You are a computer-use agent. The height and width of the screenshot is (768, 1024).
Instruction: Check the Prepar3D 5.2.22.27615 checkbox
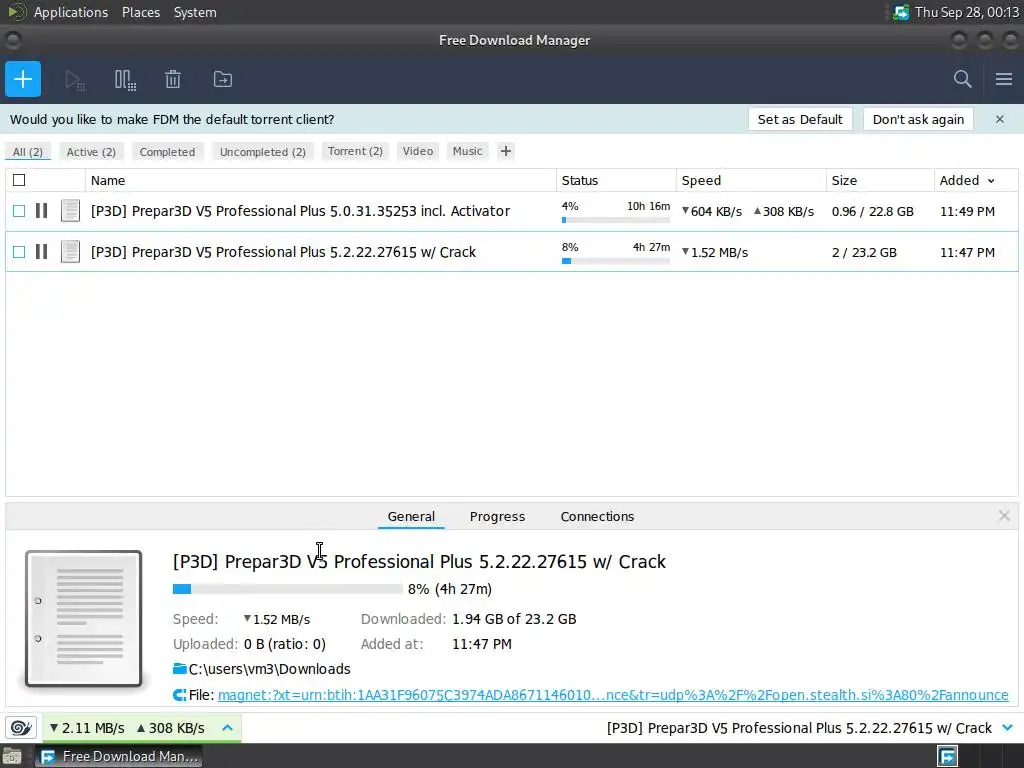coord(19,252)
